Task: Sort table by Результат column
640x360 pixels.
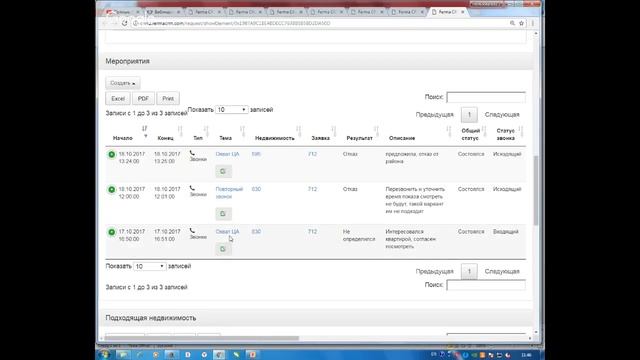Action: point(360,138)
